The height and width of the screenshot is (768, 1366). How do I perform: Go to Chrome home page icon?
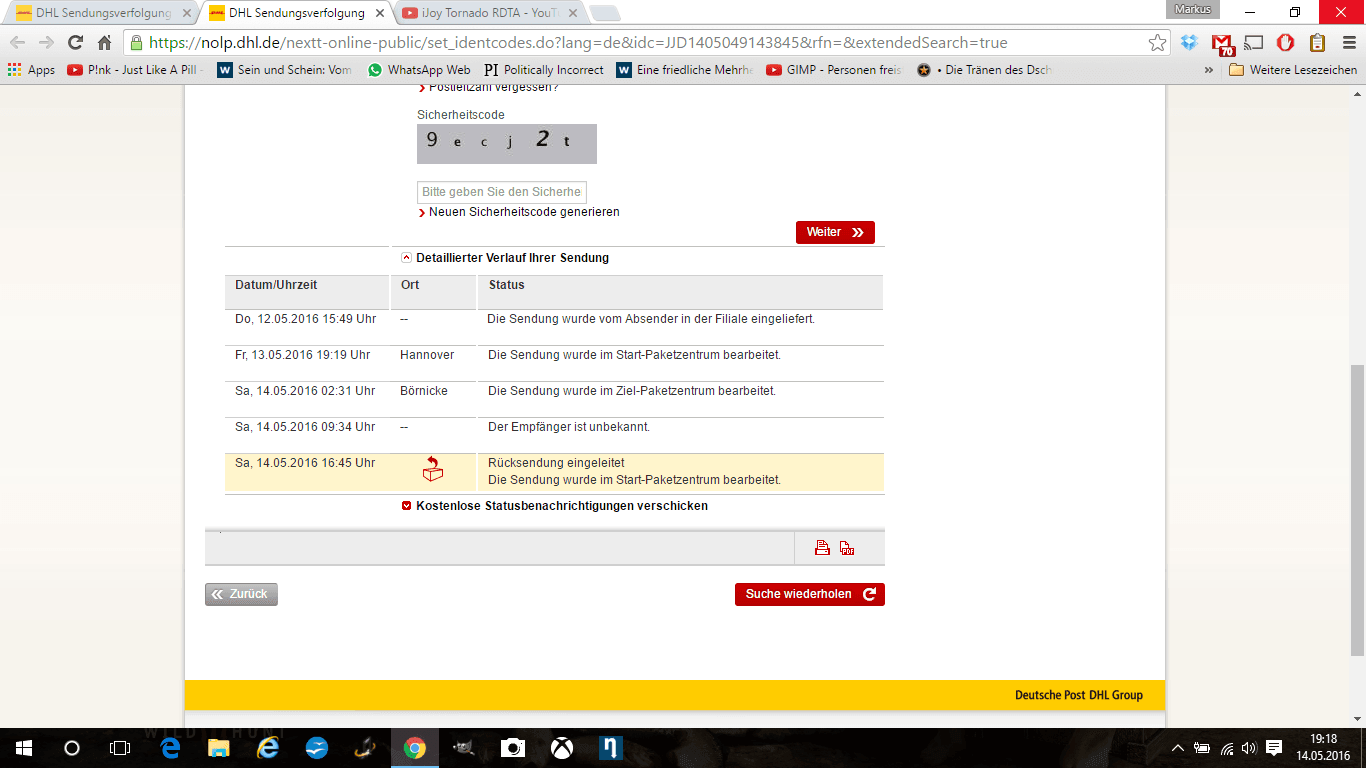pyautogui.click(x=105, y=43)
